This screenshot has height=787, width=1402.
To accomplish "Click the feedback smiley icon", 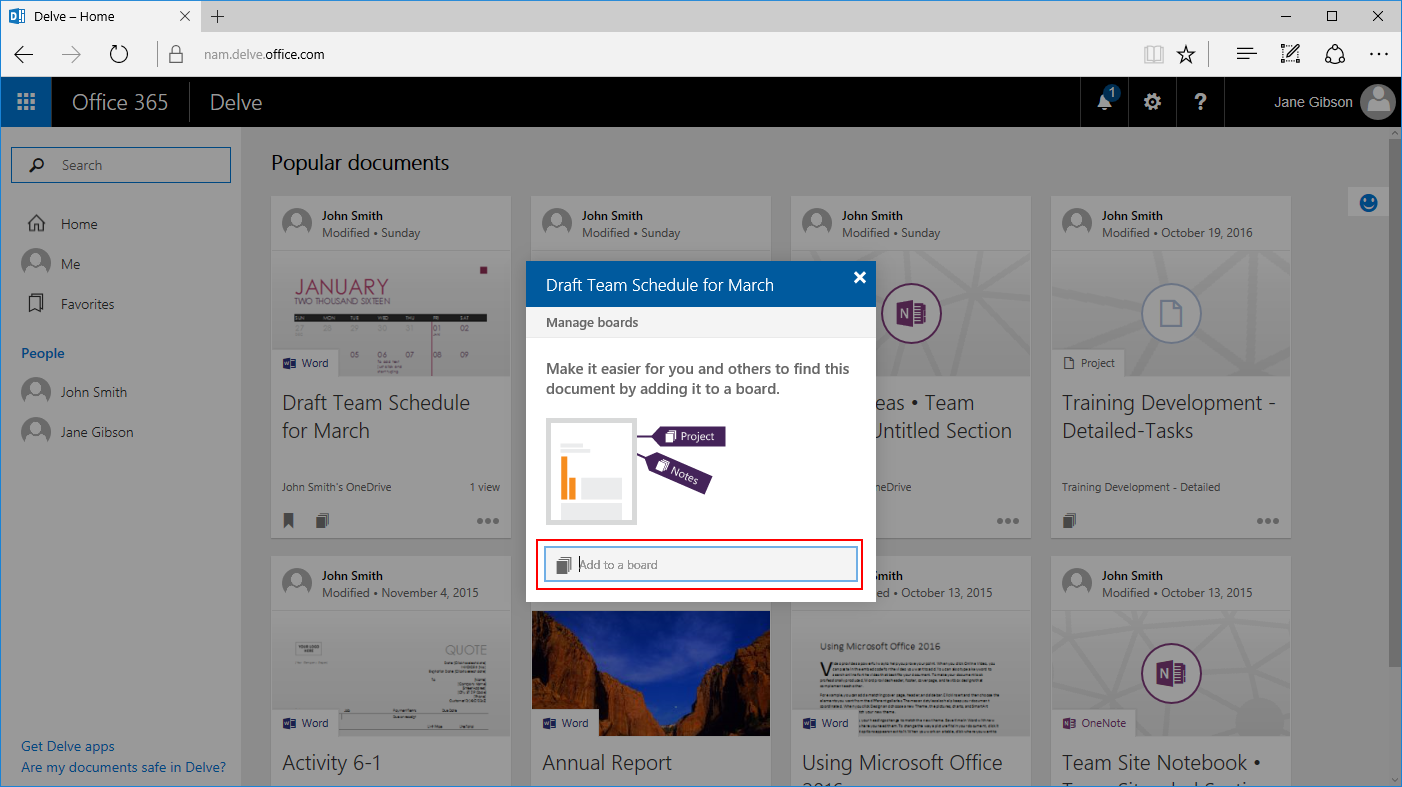I will [x=1369, y=202].
